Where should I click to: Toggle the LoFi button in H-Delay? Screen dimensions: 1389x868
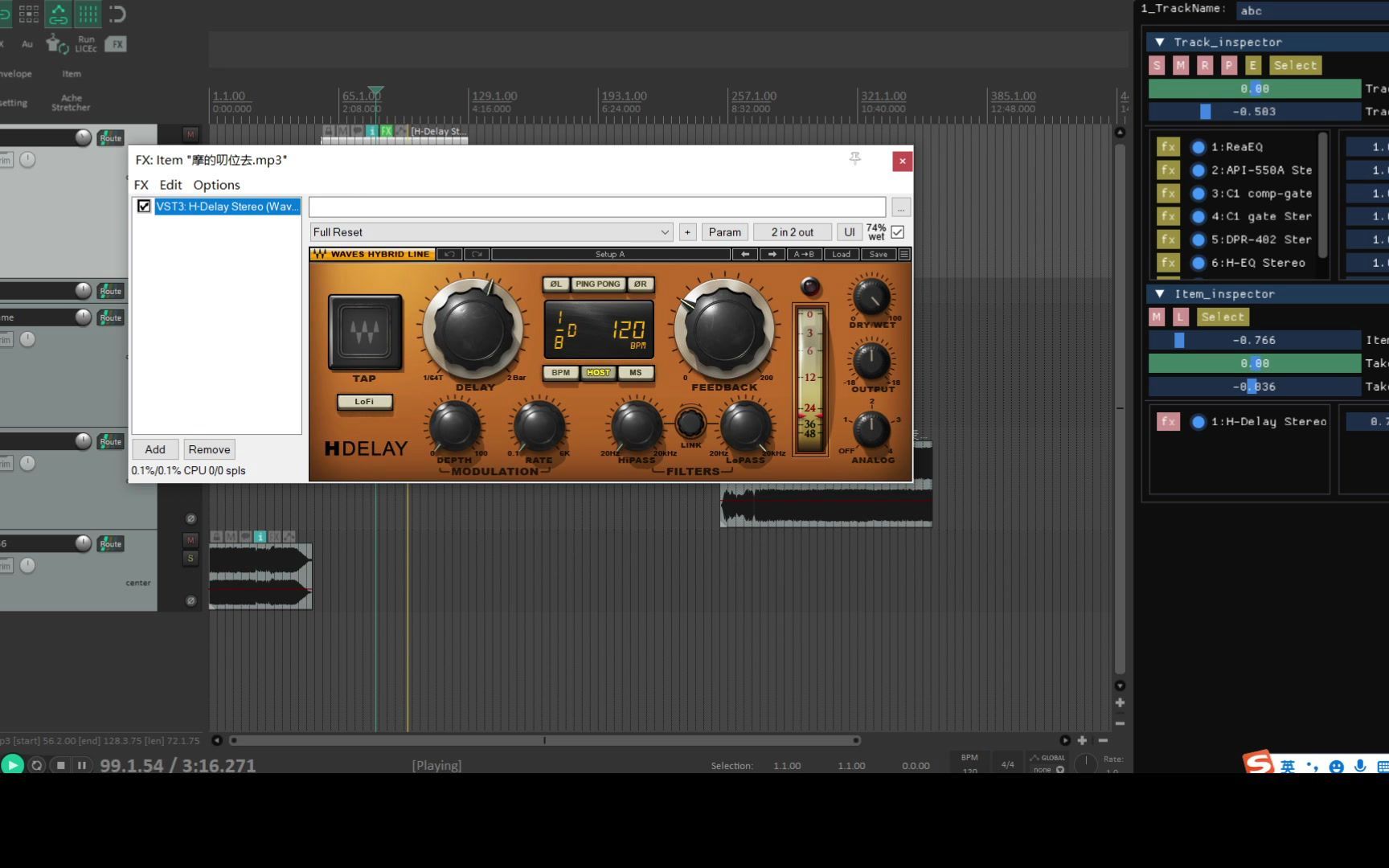coord(364,401)
